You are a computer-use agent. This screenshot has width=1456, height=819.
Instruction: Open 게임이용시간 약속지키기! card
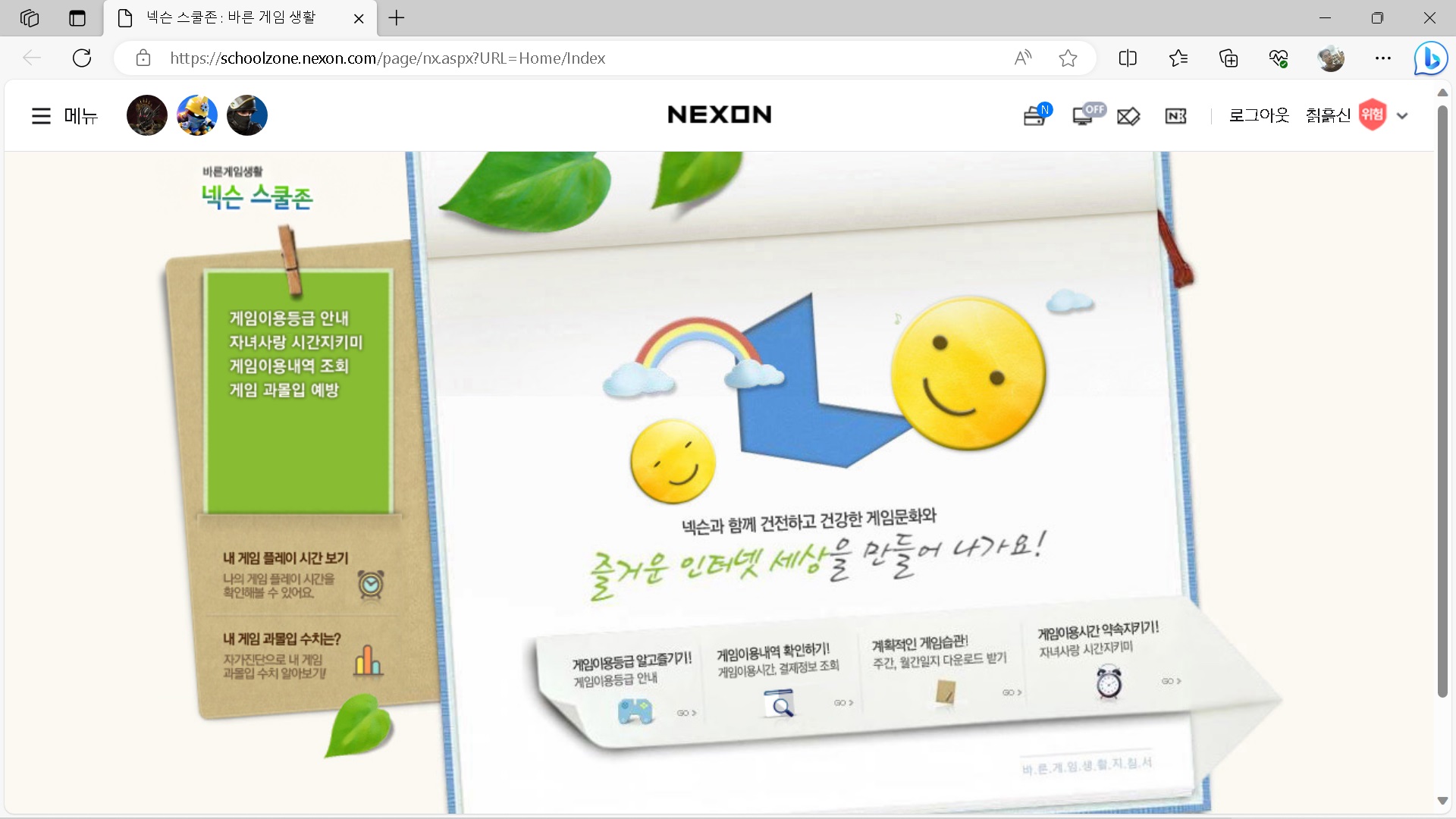(1098, 630)
